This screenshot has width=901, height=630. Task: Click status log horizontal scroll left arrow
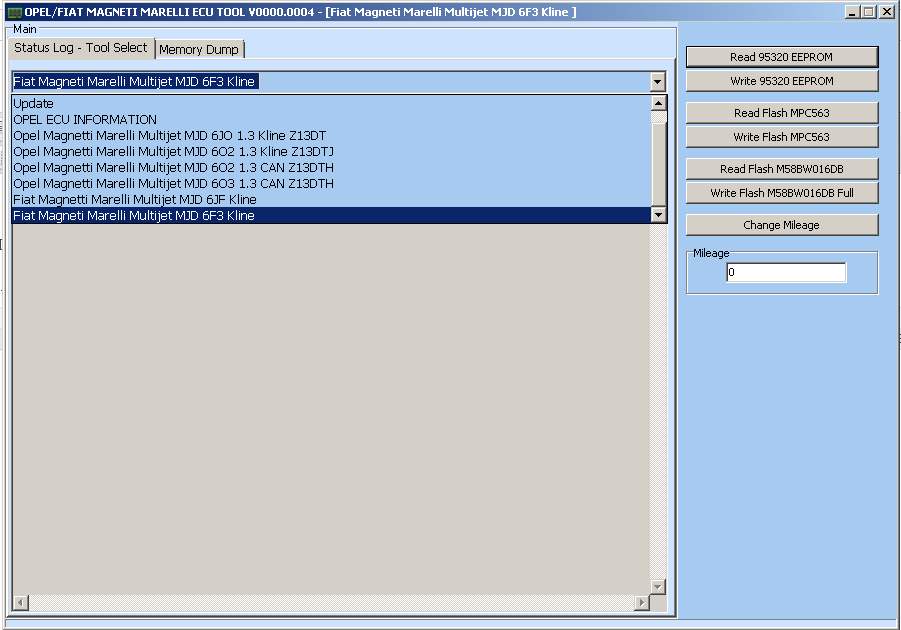(20, 602)
